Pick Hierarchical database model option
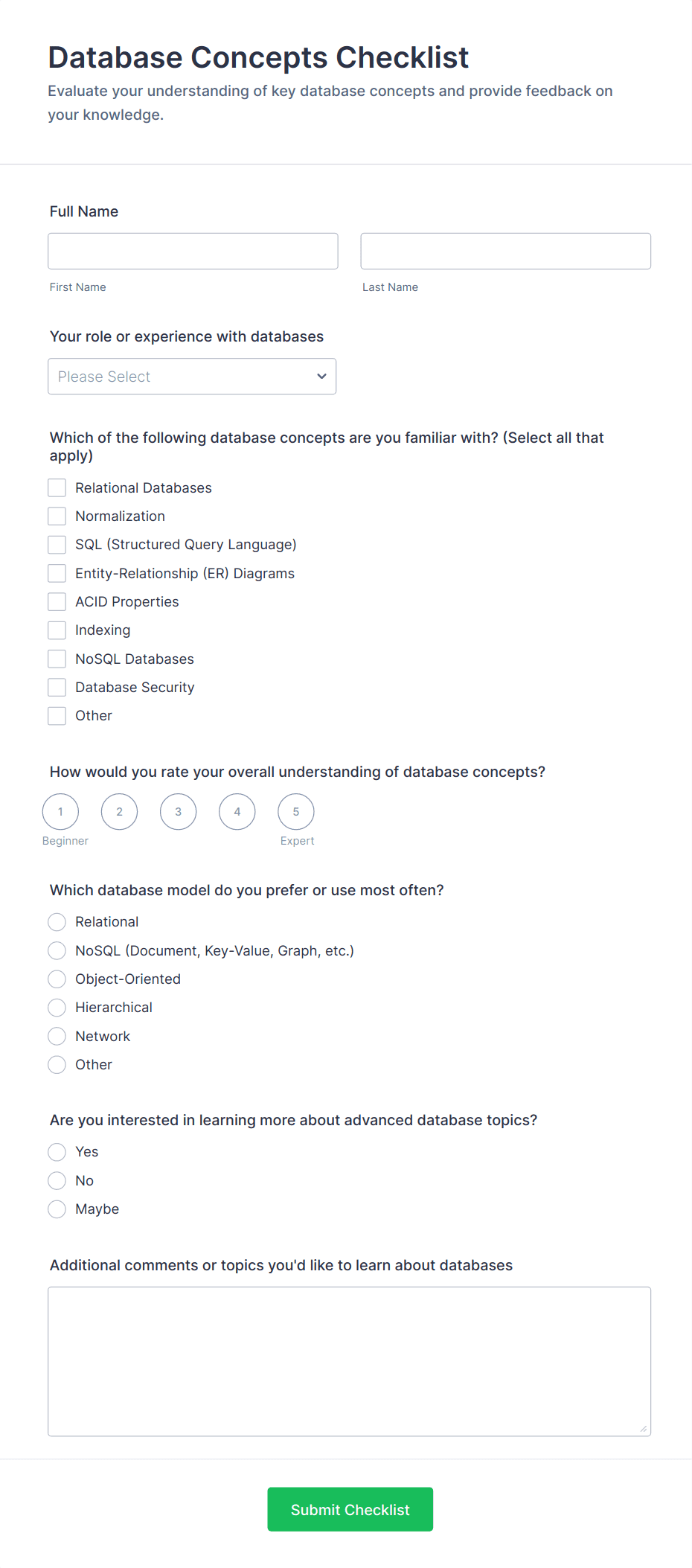Viewport: 692px width, 1568px height. (57, 1007)
